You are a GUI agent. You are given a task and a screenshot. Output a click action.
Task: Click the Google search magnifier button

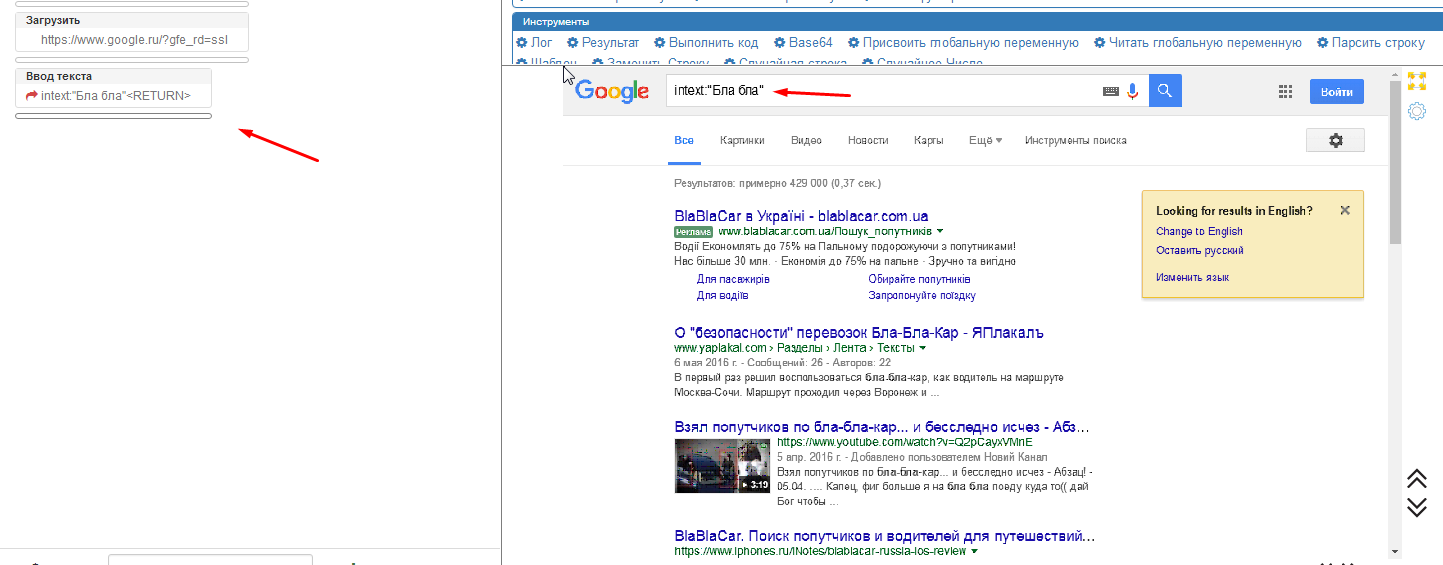point(1165,91)
